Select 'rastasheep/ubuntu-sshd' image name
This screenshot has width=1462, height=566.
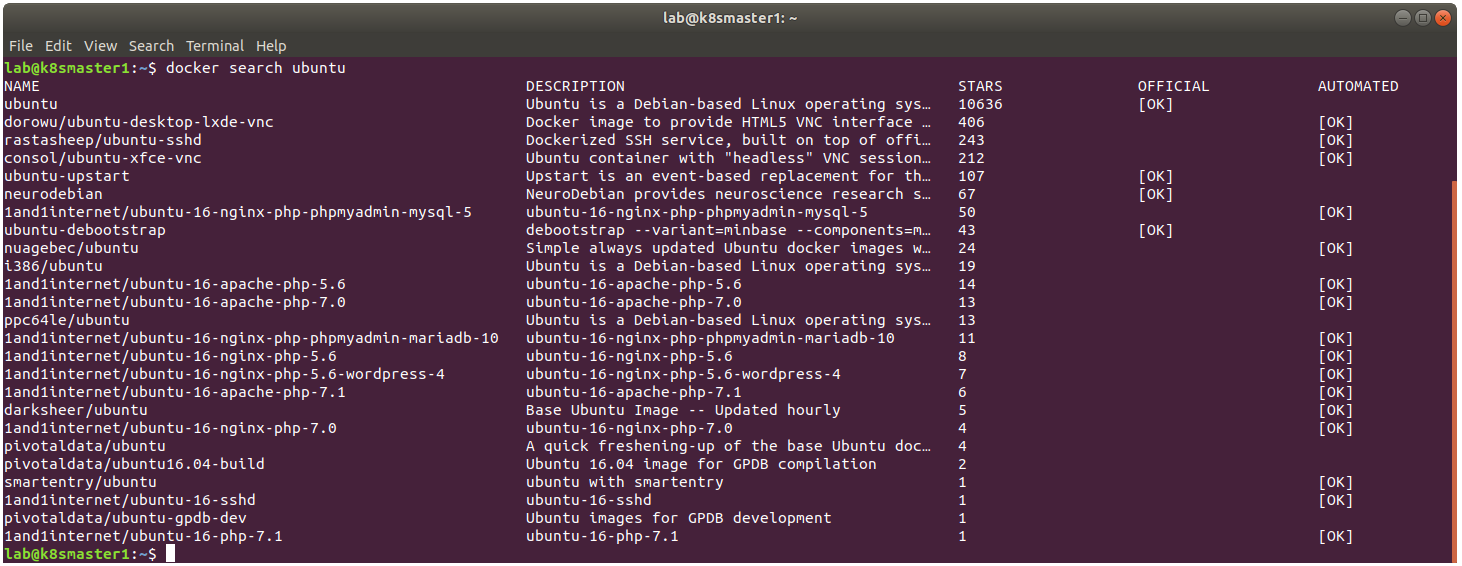point(103,140)
